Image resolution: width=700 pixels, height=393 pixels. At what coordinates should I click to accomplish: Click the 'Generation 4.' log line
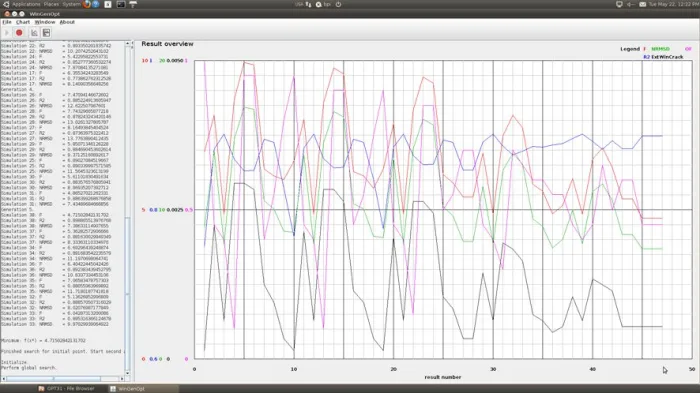click(17, 89)
